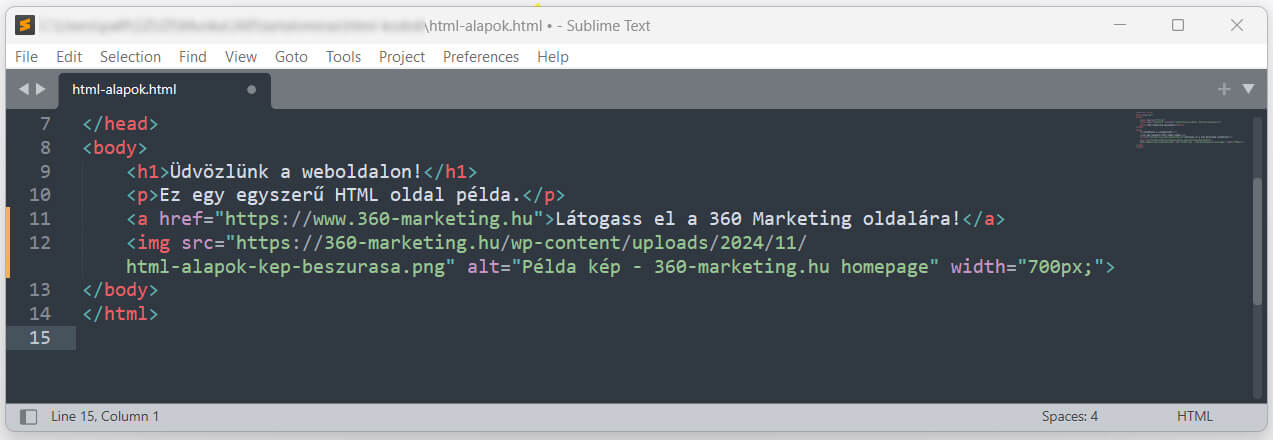Click line number 15 in the gutter
This screenshot has height=440, width=1273.
[40, 338]
